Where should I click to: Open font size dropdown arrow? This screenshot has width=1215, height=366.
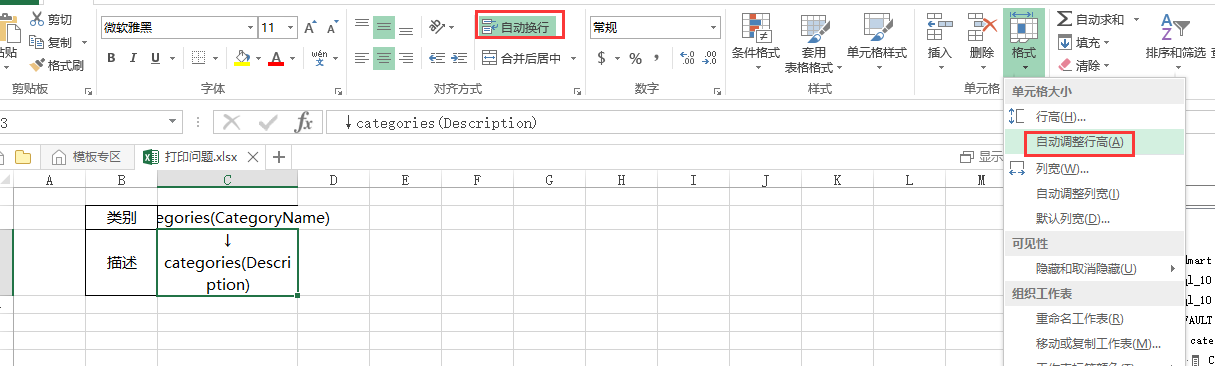289,28
